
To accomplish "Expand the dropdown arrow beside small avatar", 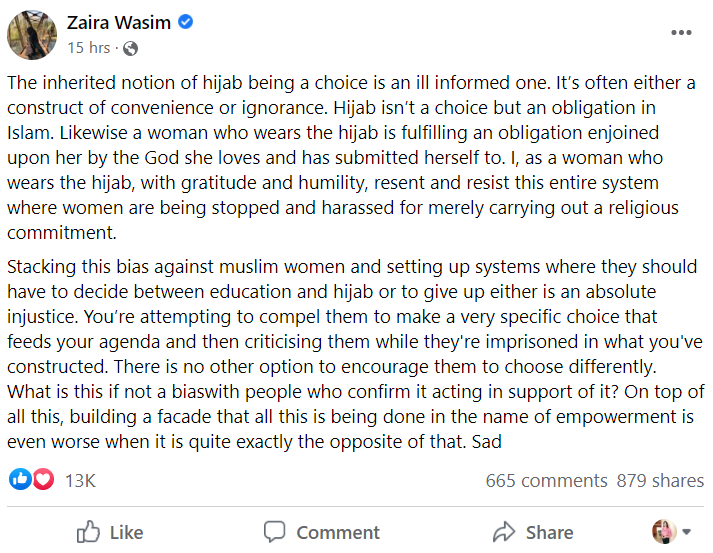I will [x=686, y=532].
